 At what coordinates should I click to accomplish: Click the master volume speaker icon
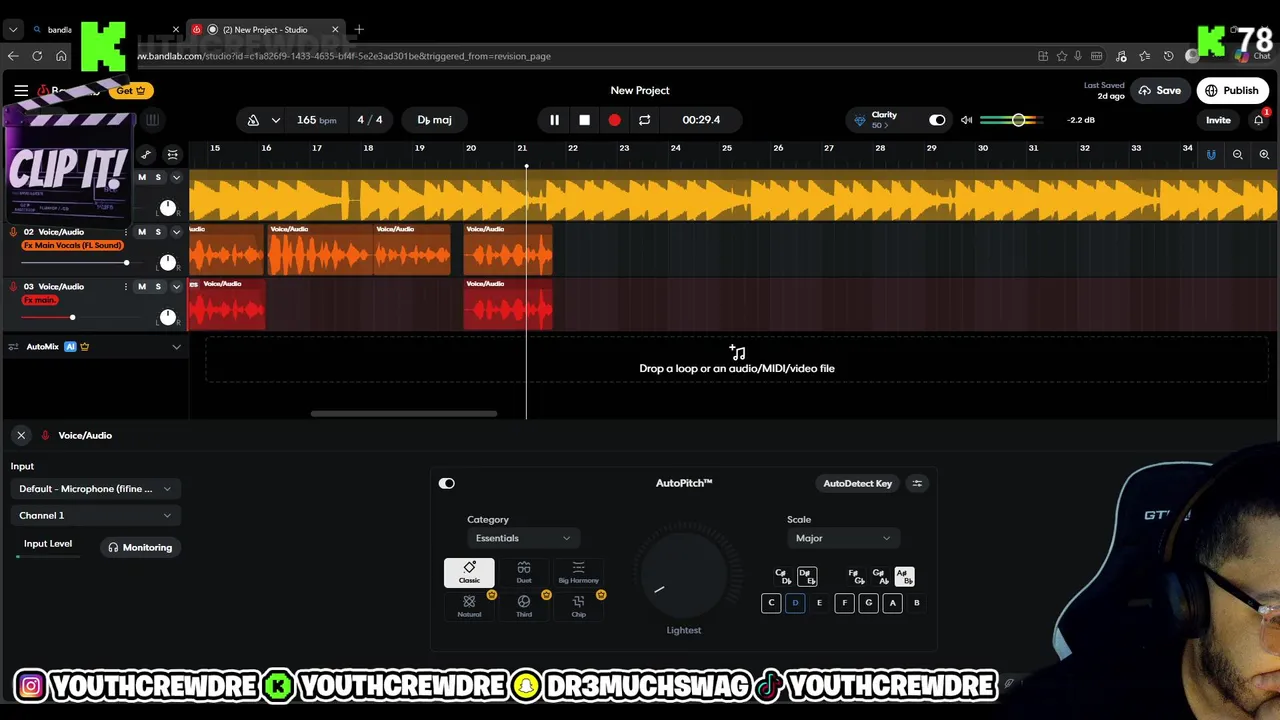(966, 120)
